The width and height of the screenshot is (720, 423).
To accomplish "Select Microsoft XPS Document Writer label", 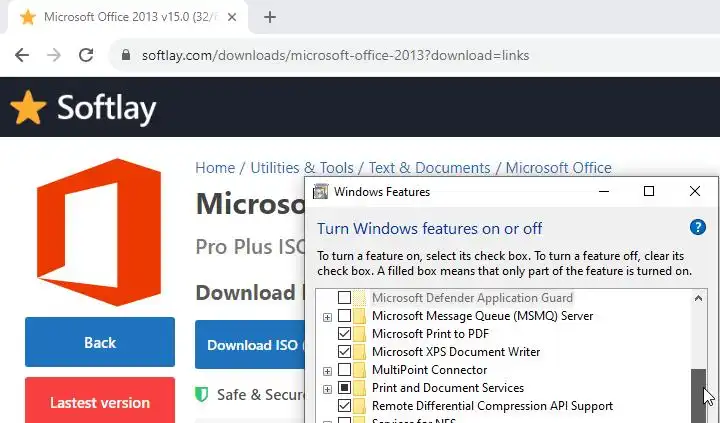I will (456, 352).
